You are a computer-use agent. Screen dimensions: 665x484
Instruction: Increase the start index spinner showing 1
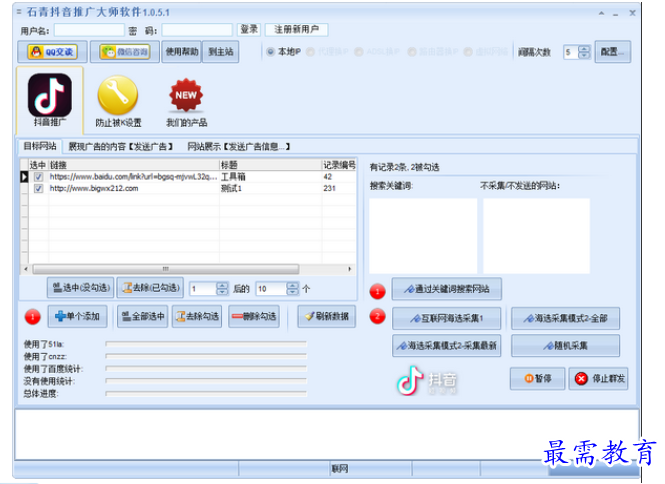pos(222,285)
